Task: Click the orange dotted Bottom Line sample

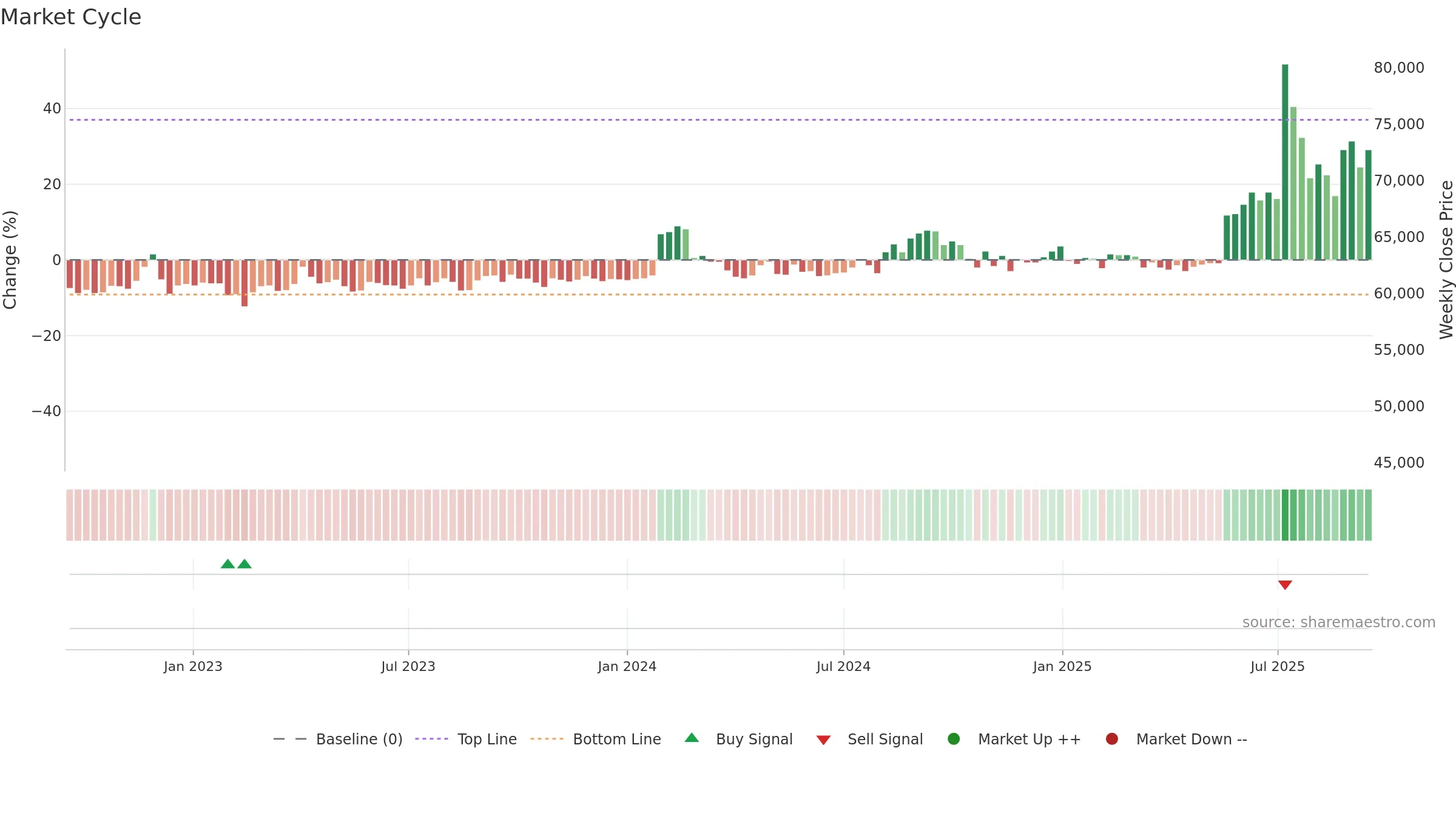Action: point(547,739)
